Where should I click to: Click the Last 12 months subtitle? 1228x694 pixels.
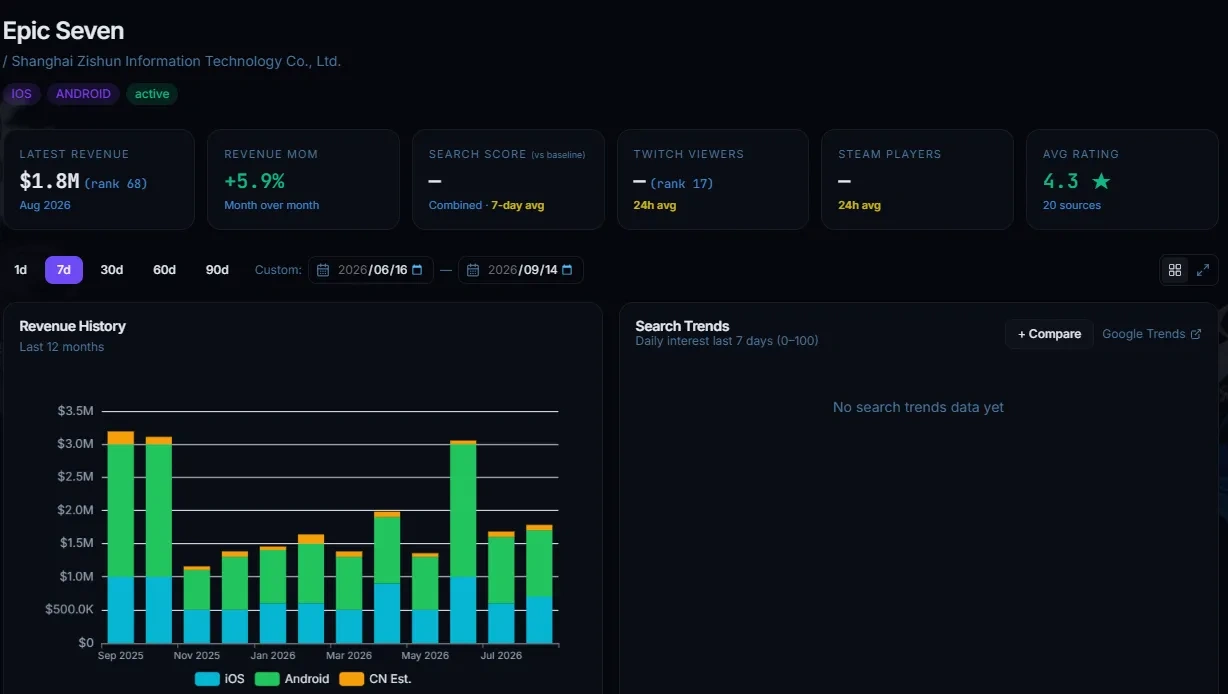point(62,347)
